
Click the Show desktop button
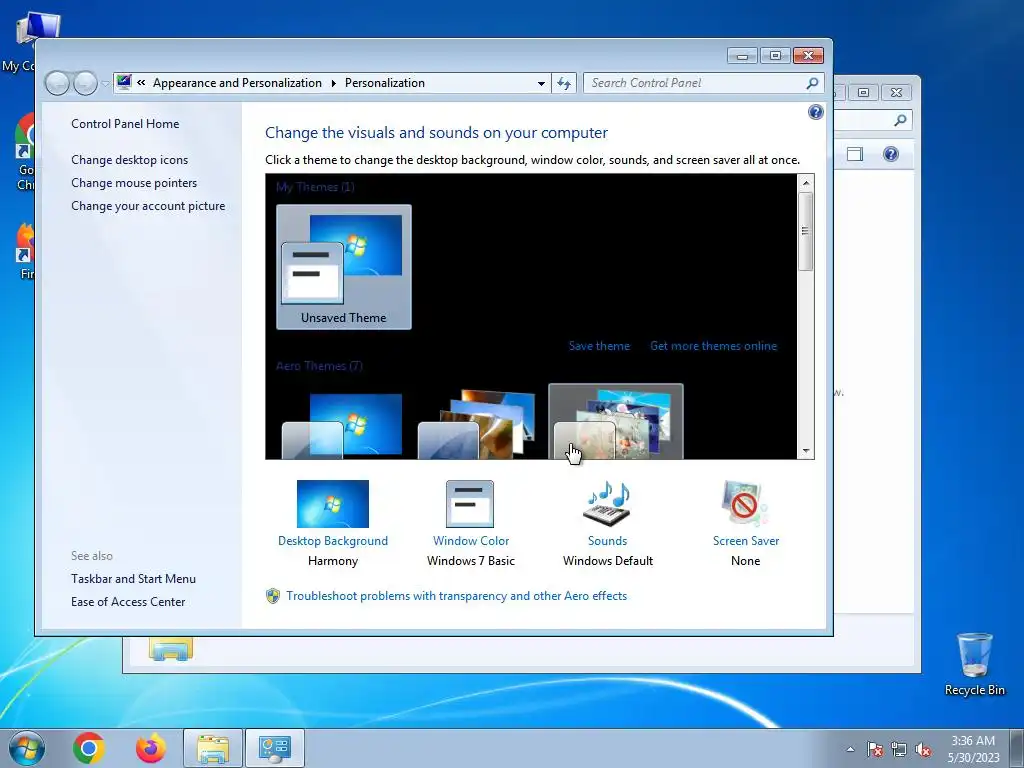[1016, 748]
